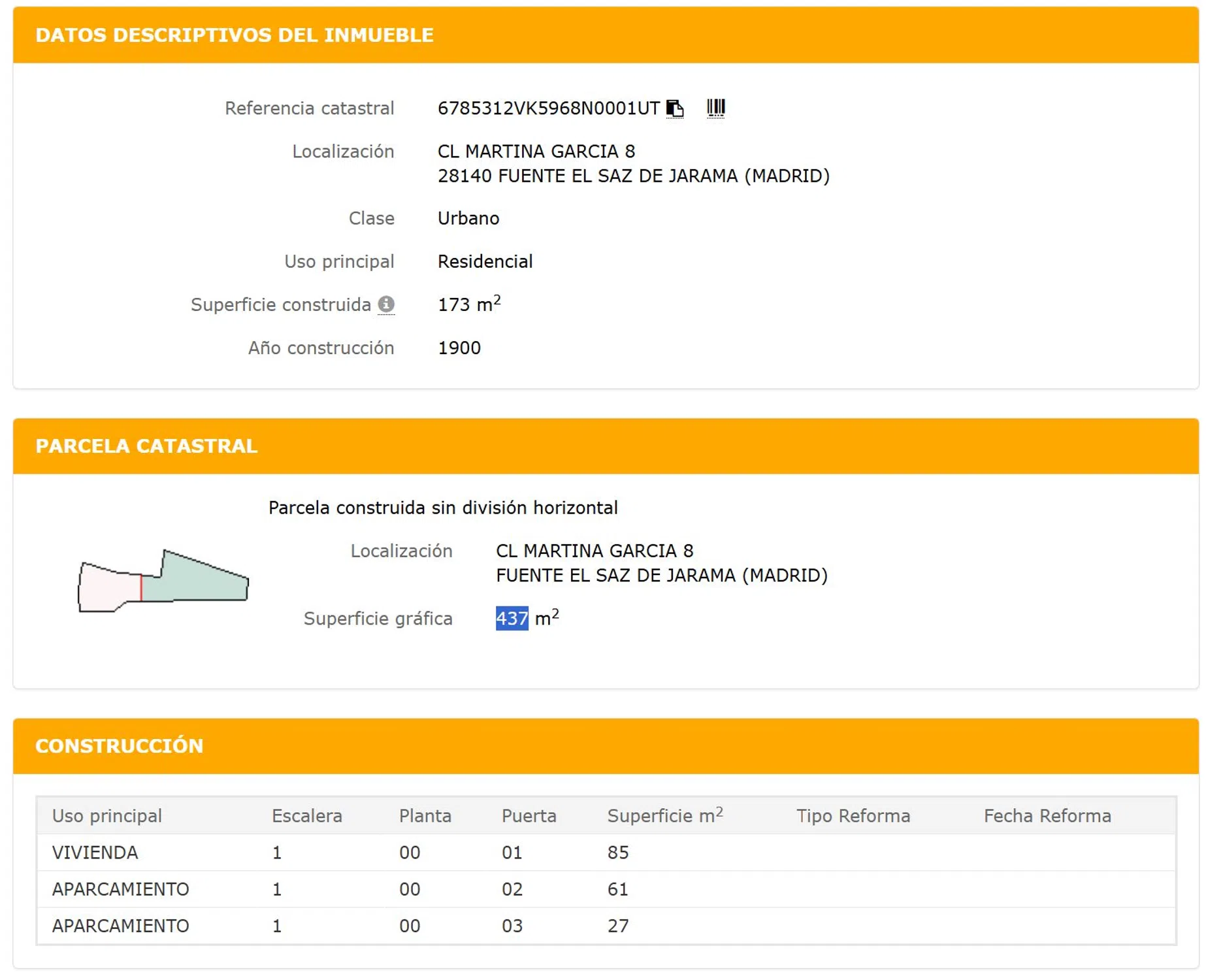1208x980 pixels.
Task: Click the Superficie construida info icon
Action: (x=386, y=304)
